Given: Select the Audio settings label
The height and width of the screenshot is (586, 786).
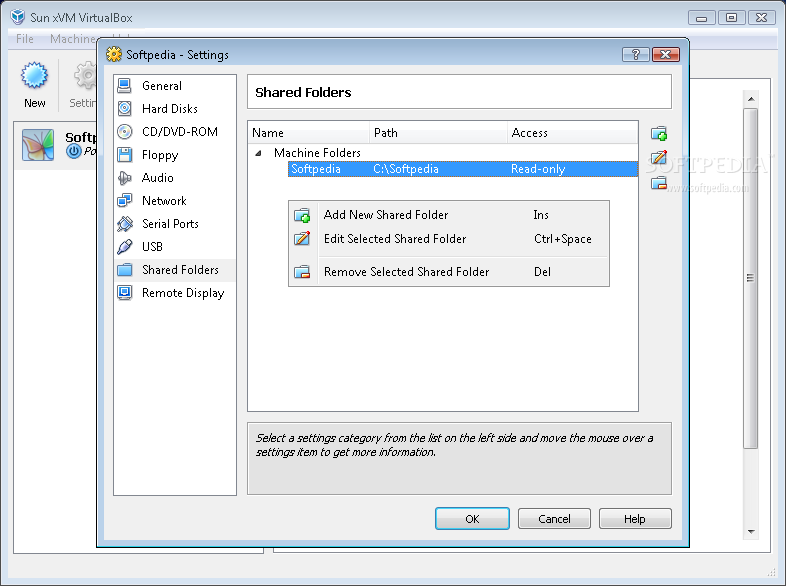Looking at the screenshot, I should pyautogui.click(x=158, y=178).
